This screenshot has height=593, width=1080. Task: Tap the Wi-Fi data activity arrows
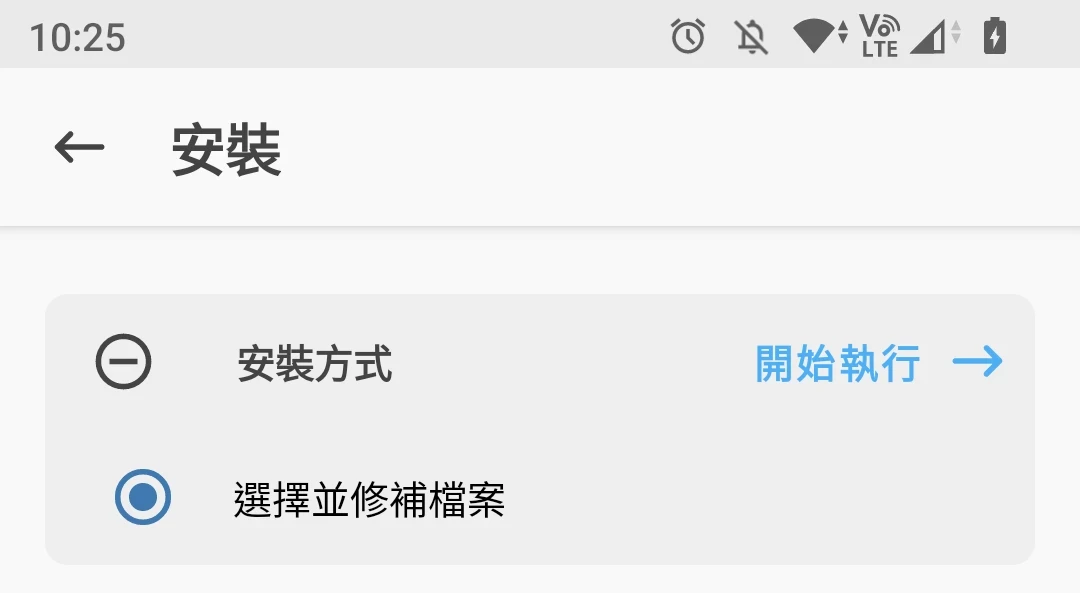[843, 32]
